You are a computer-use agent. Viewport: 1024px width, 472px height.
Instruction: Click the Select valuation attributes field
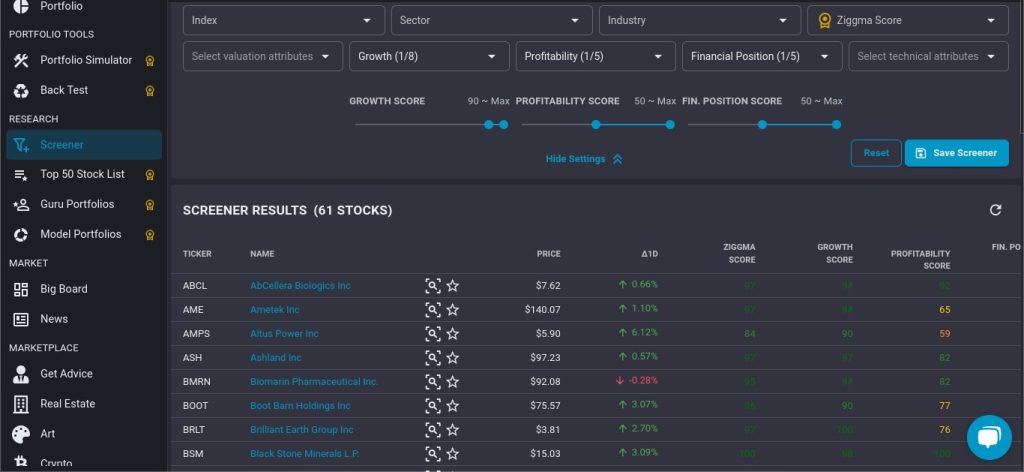coord(263,56)
